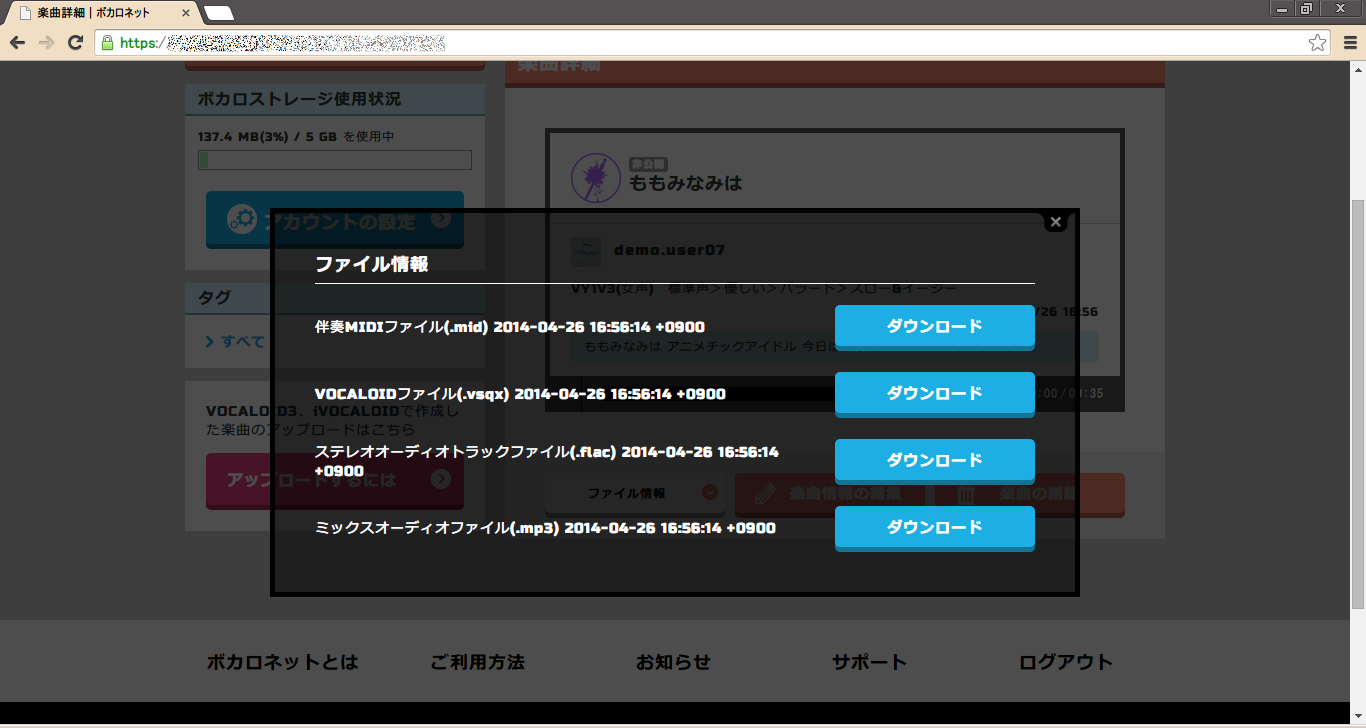Bookmark this page with the star icon
Viewport: 1366px width, 728px height.
point(1317,43)
